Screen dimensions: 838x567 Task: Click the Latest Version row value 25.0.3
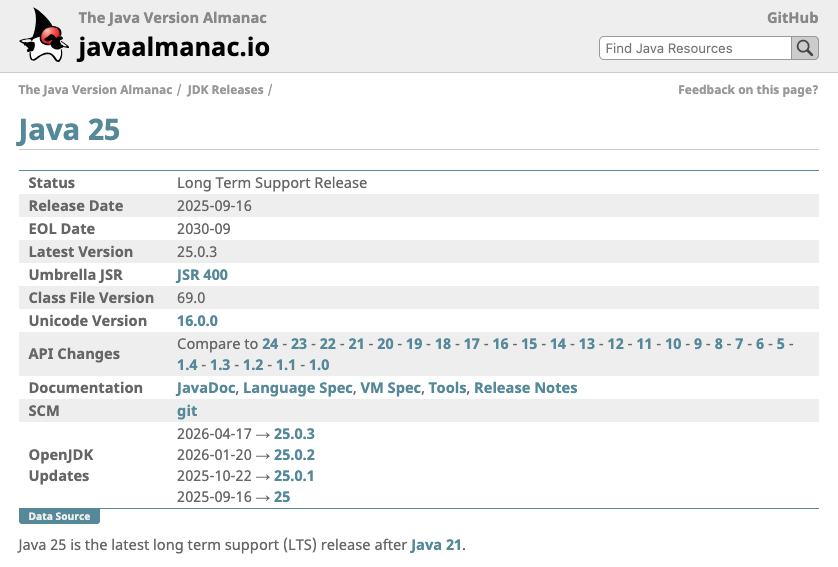pyautogui.click(x=197, y=252)
